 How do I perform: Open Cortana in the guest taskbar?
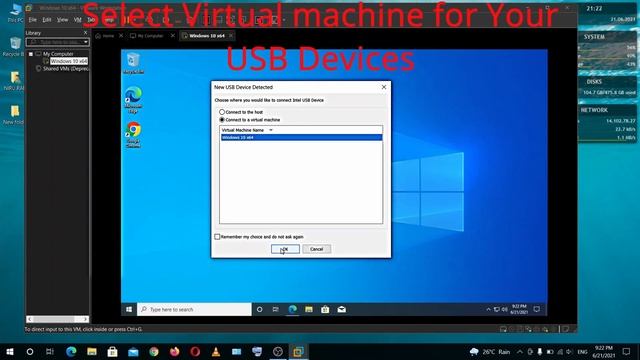[x=260, y=309]
